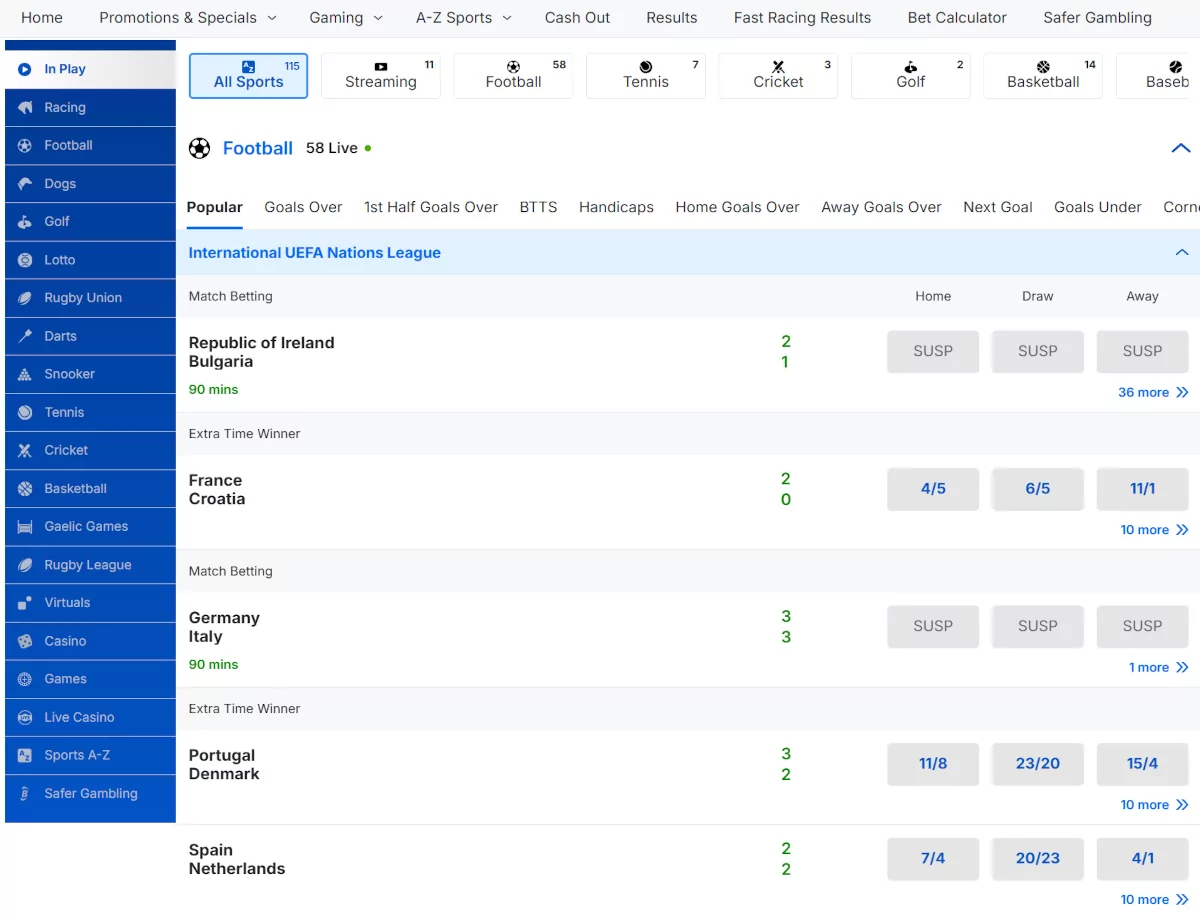This screenshot has height=919, width=1200.
Task: Switch to the Handicaps tab
Action: tap(616, 207)
